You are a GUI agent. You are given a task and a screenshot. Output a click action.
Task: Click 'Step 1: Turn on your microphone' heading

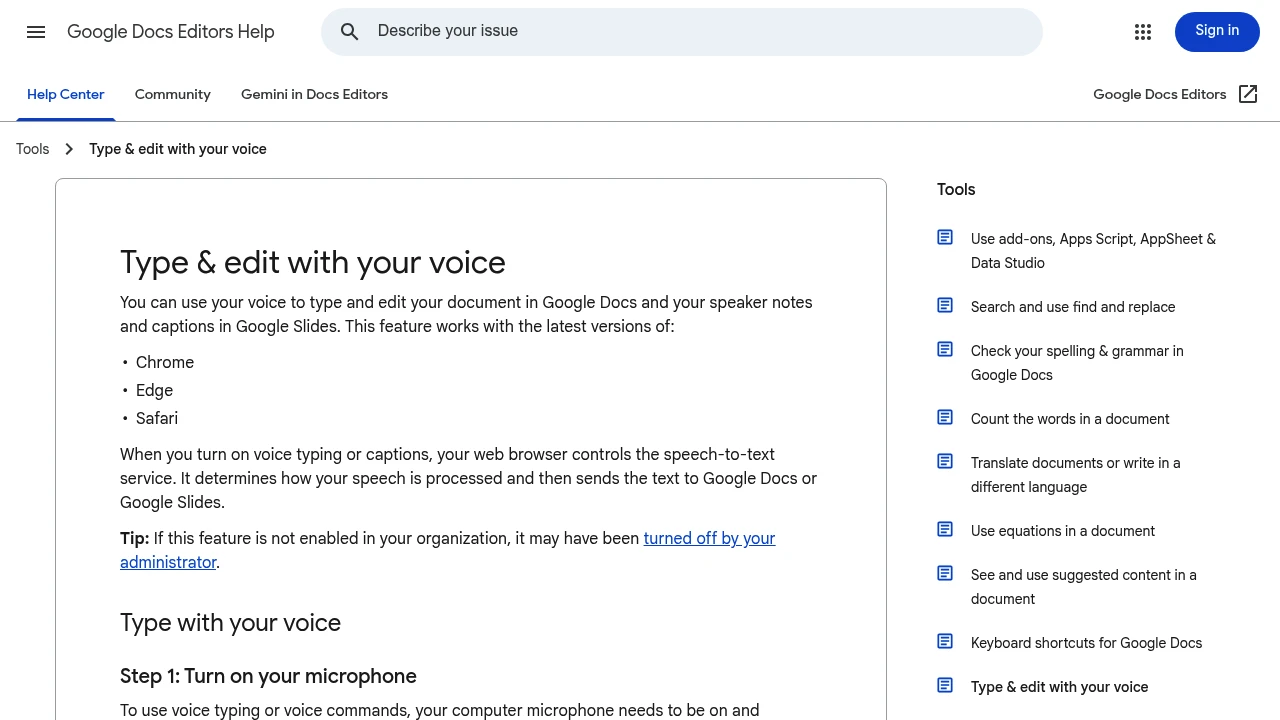(x=268, y=677)
